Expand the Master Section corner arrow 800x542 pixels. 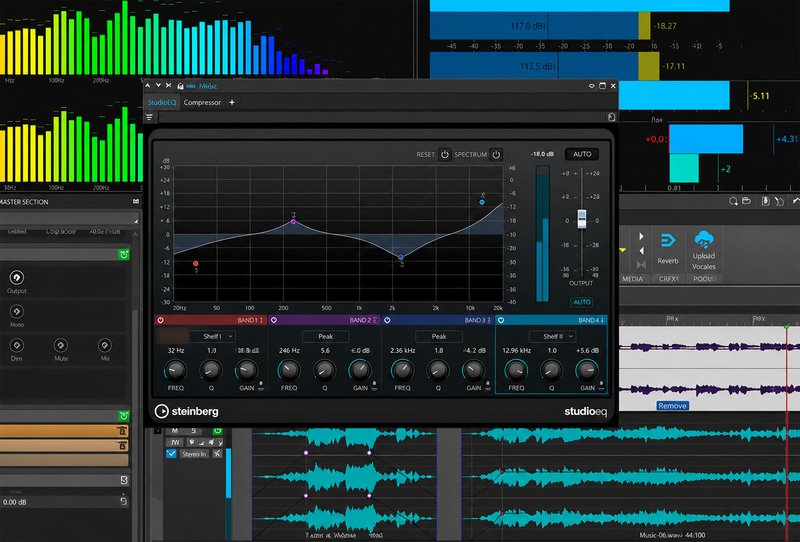(x=136, y=221)
